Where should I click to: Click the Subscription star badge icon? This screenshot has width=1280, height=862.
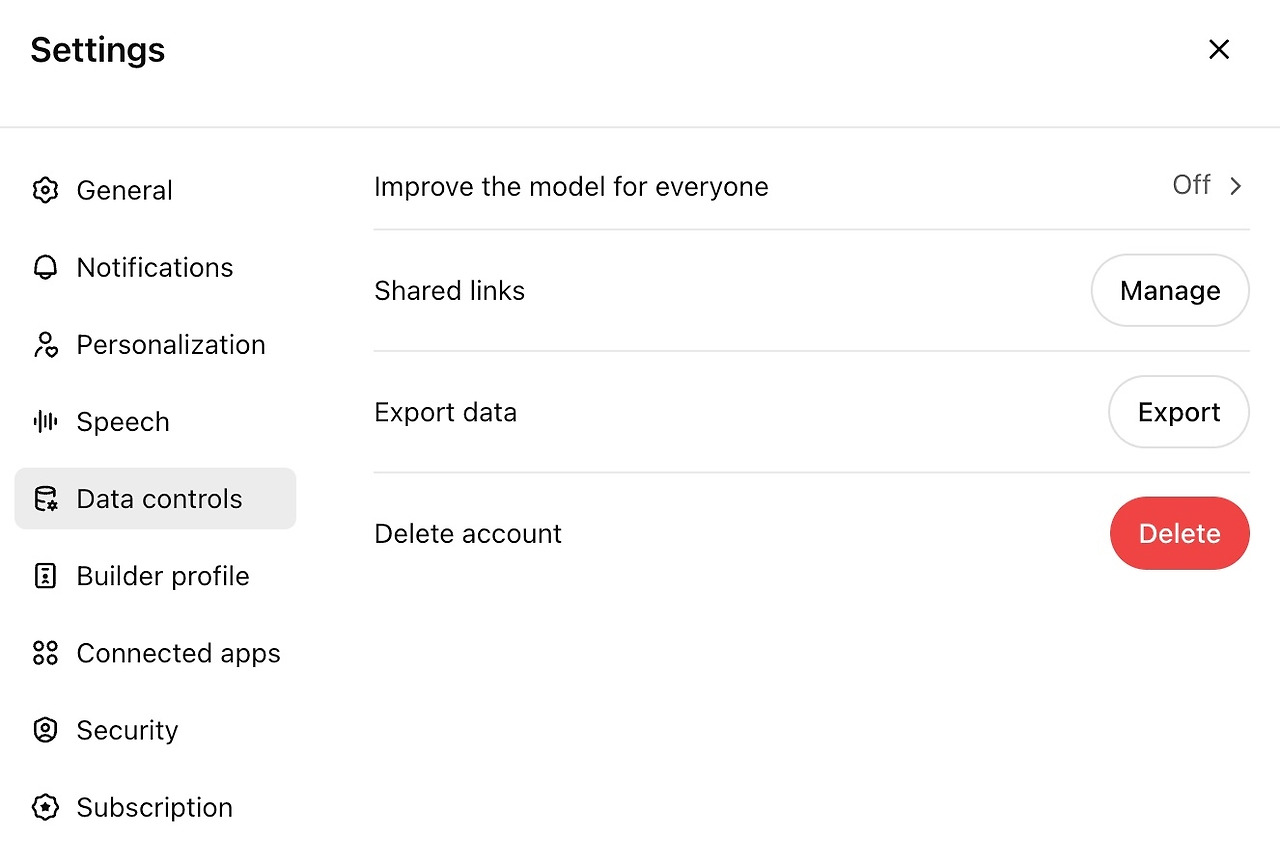(x=45, y=807)
